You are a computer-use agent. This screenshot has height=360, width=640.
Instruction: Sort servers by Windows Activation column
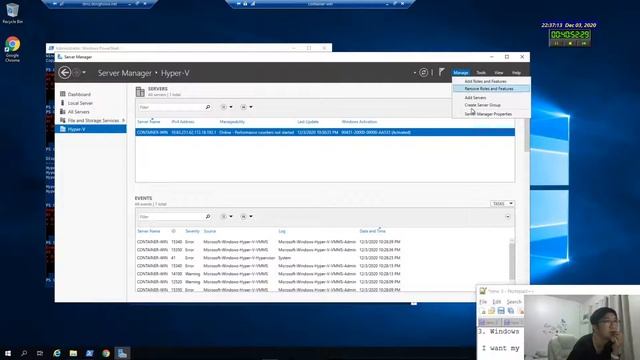359,122
